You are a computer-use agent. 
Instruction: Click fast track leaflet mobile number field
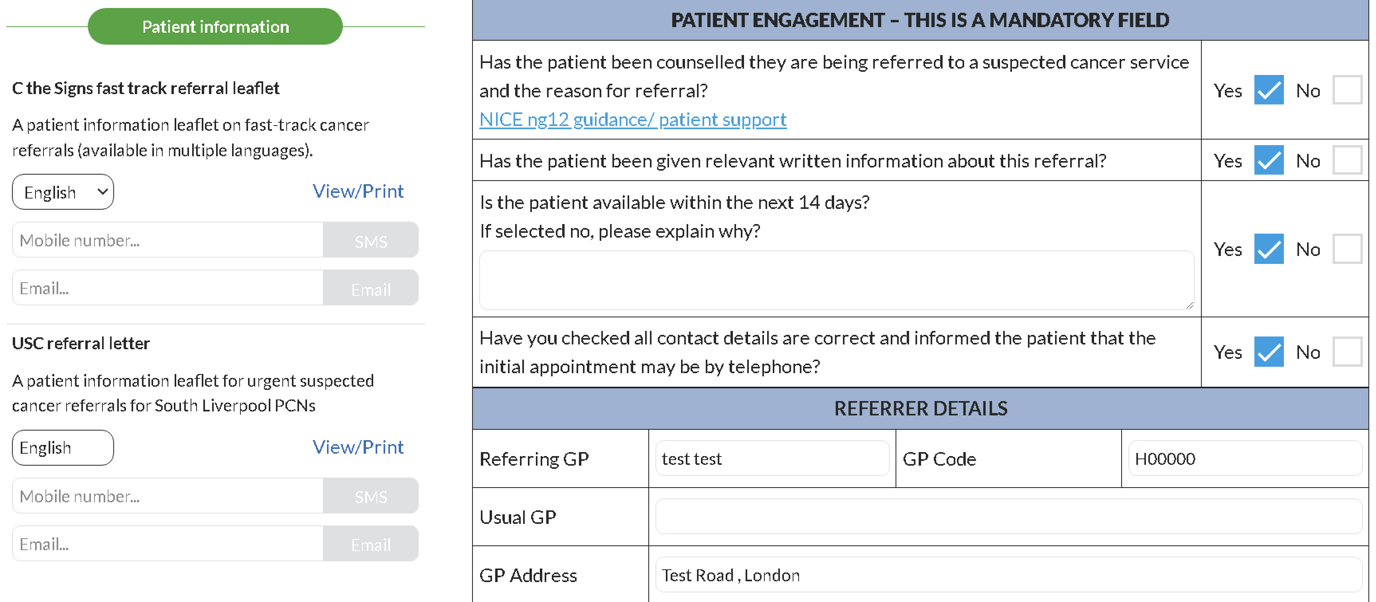(x=167, y=241)
